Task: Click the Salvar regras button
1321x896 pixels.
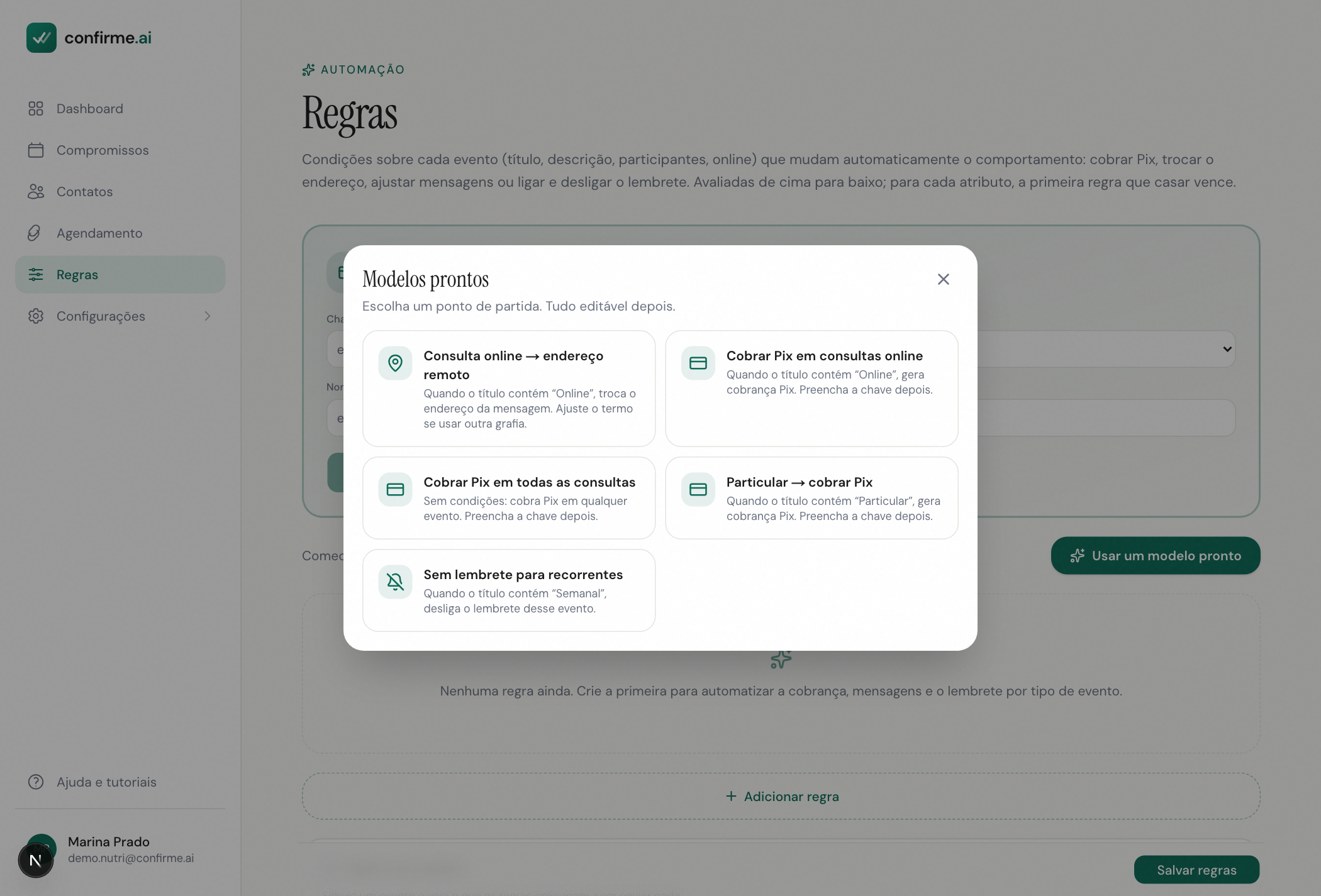Action: point(1196,870)
